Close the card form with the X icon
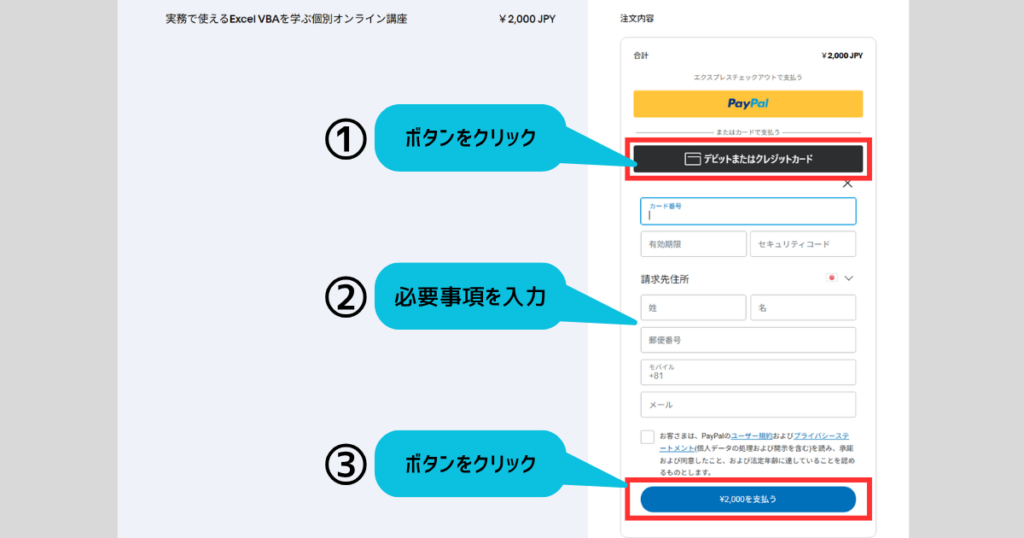The height and width of the screenshot is (538, 1024). point(847,183)
